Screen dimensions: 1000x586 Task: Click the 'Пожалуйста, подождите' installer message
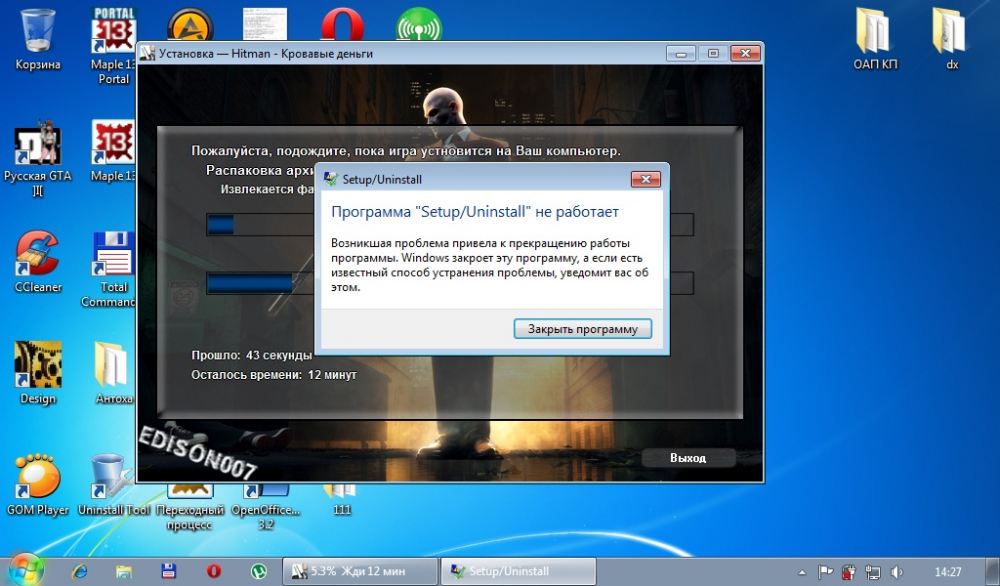point(406,151)
